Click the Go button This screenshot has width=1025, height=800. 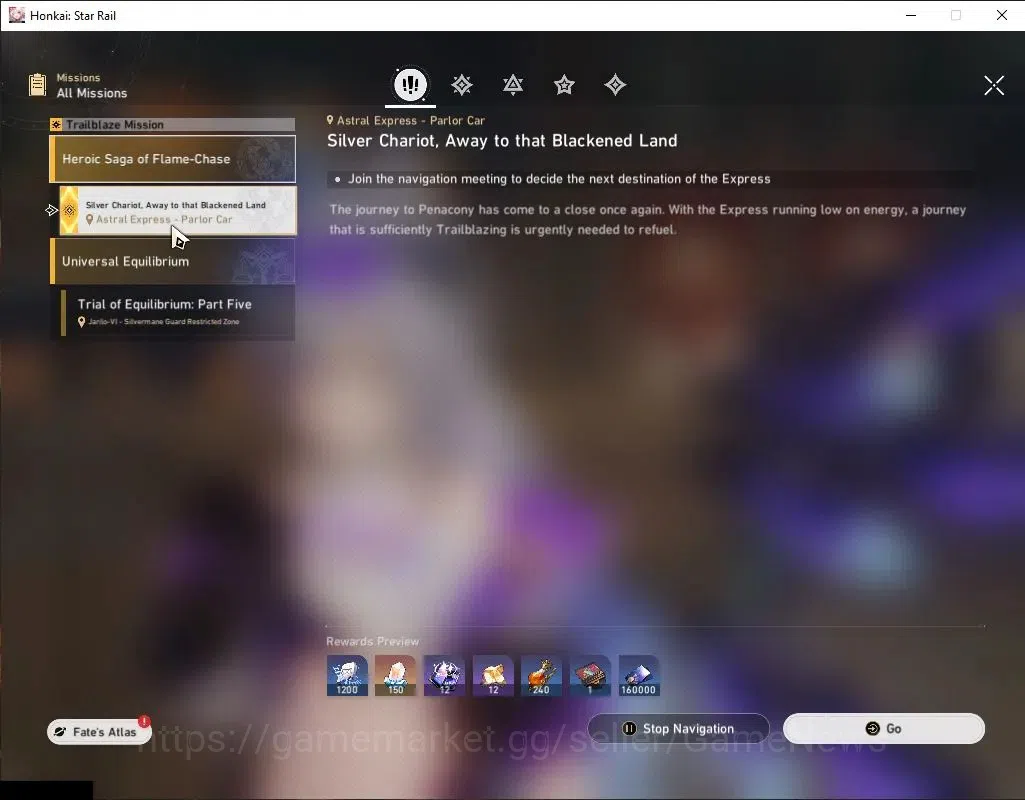point(884,729)
